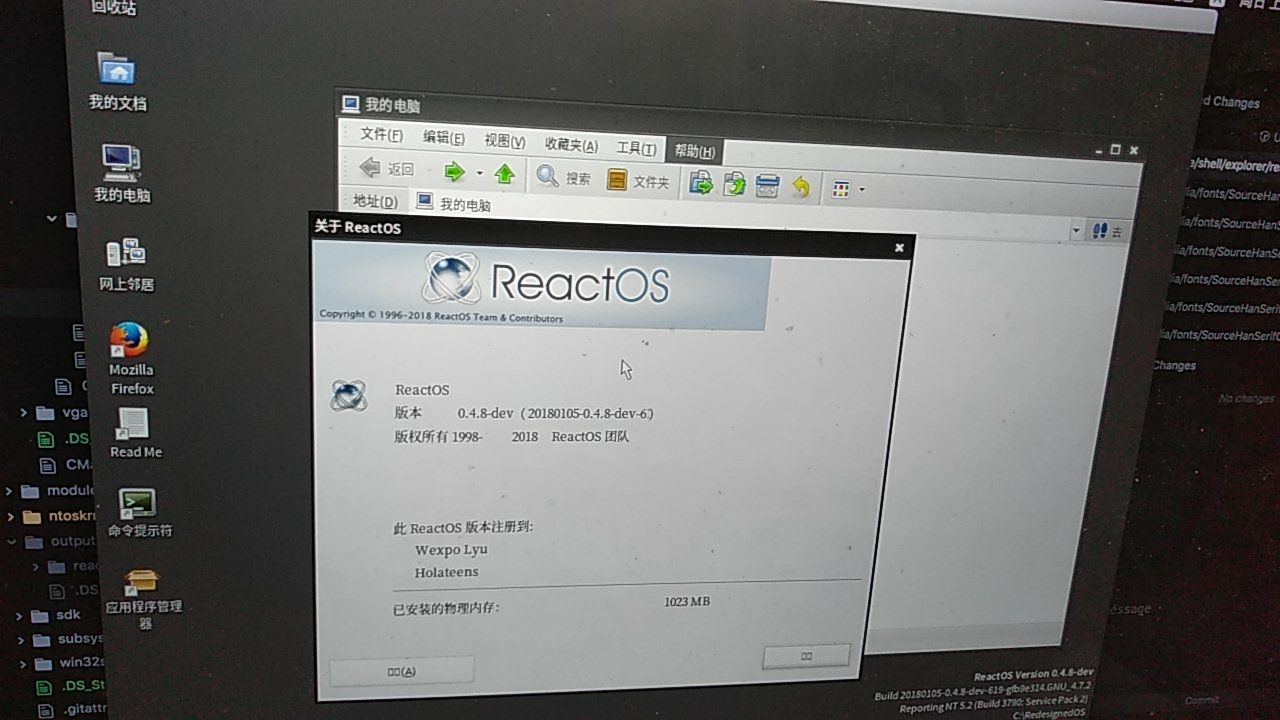Viewport: 1280px width, 720px height.
Task: Click the Copy To toolbar icon
Action: 735,184
